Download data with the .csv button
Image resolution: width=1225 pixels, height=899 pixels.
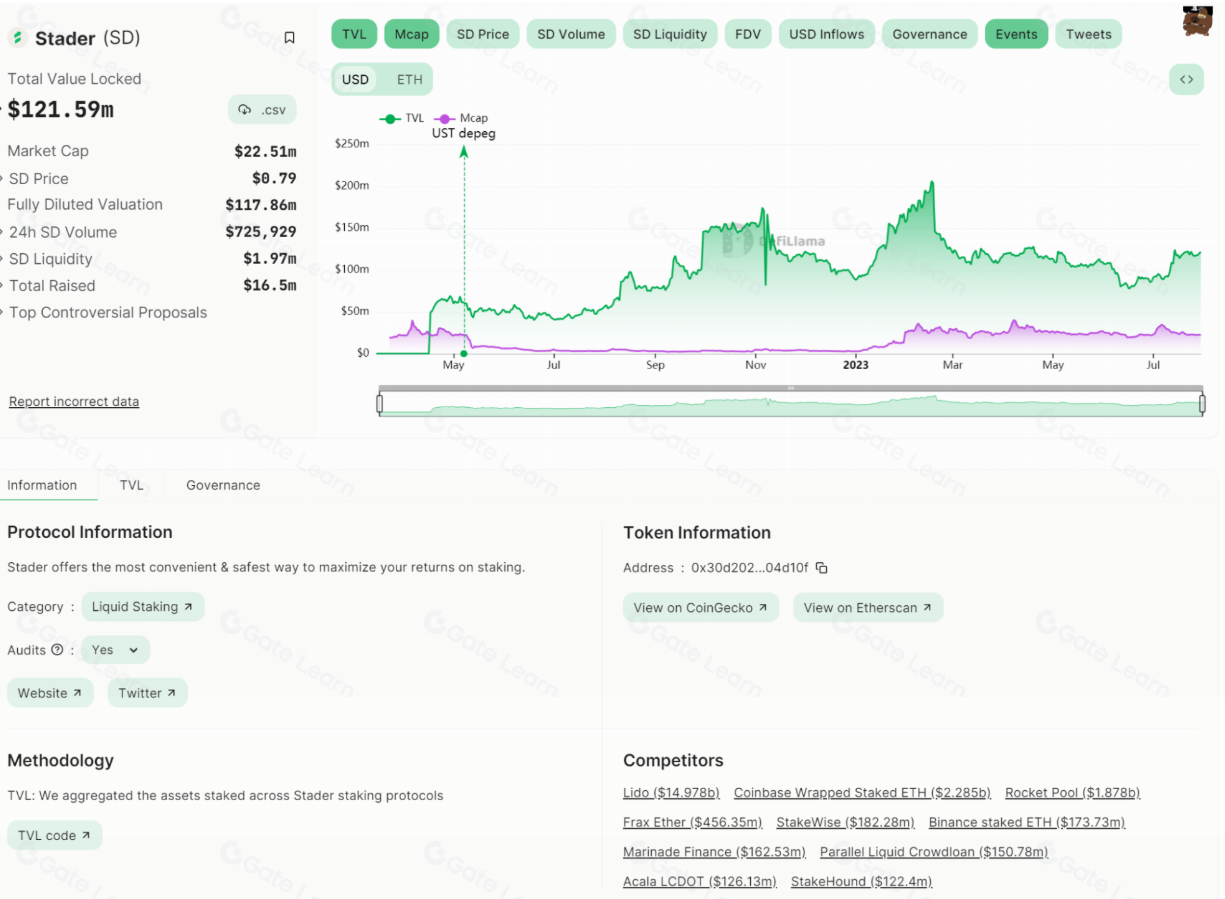click(263, 110)
